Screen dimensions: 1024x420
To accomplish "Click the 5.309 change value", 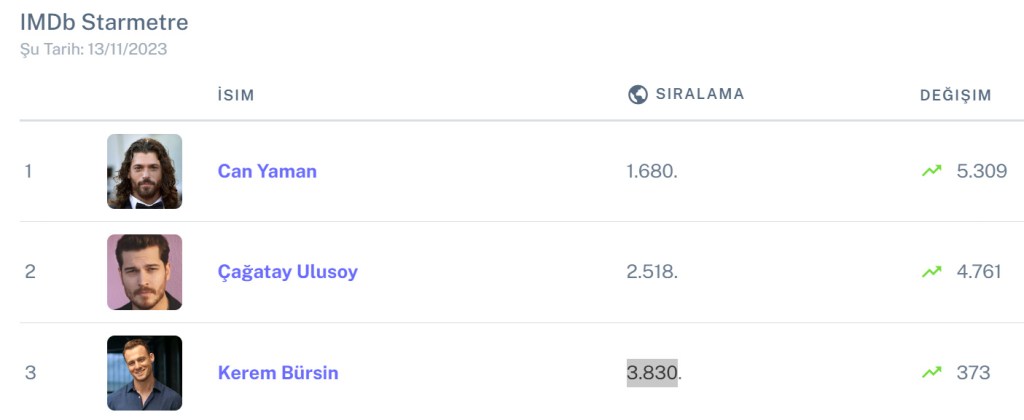I will 981,171.
